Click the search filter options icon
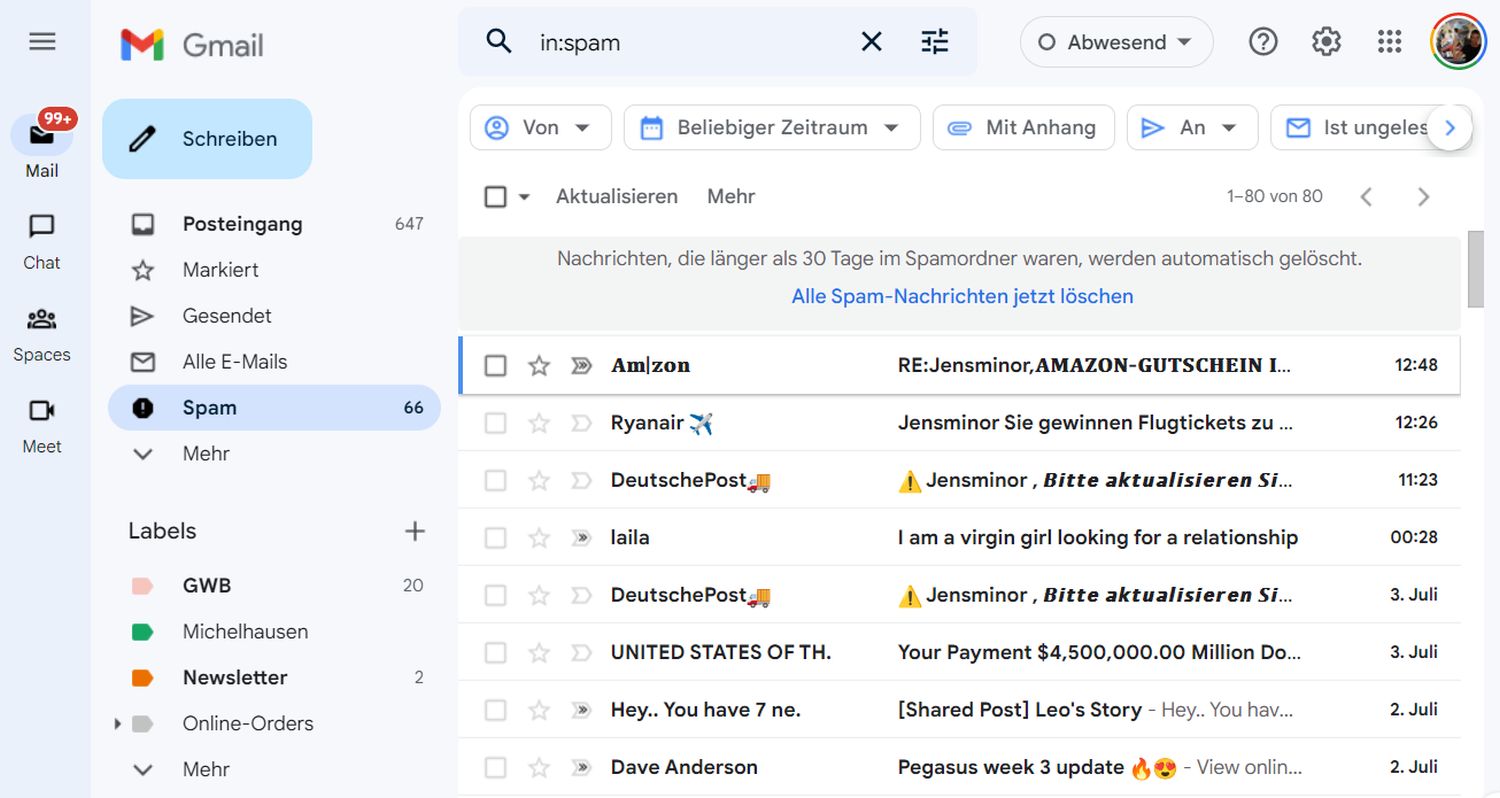The image size is (1500, 798). pos(934,42)
